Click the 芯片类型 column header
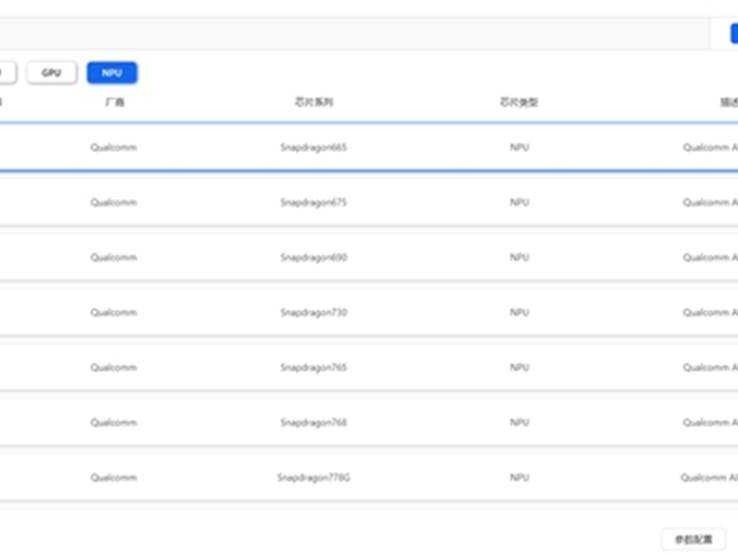This screenshot has width=738, height=554. (519, 102)
